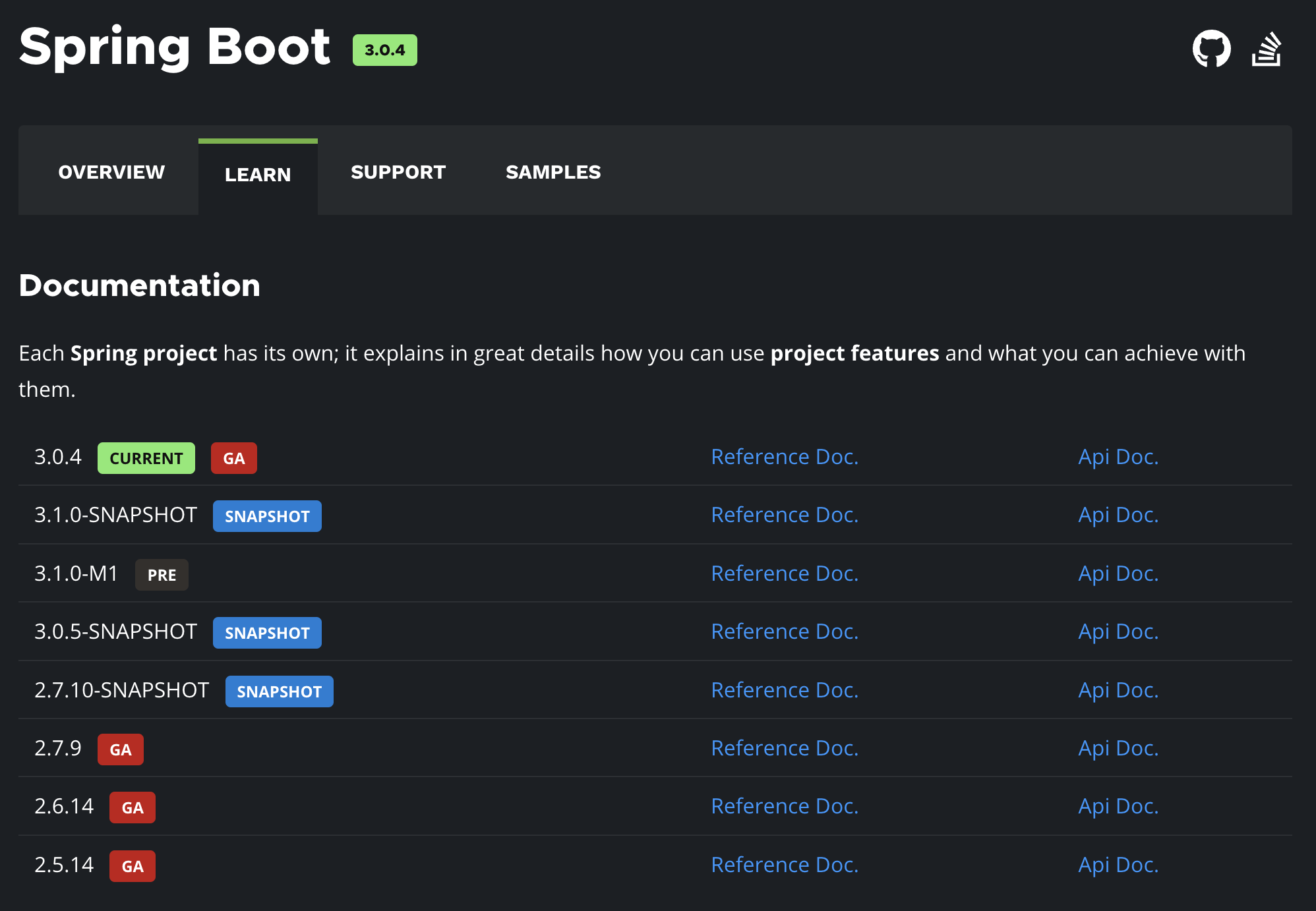Switch to the Overview tab
This screenshot has height=911, width=1316.
(x=111, y=172)
